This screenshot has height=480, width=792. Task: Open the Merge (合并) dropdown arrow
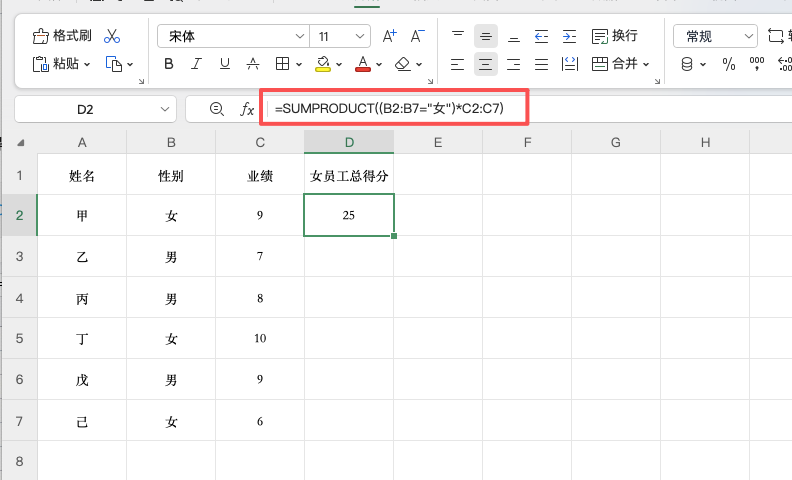coord(646,64)
